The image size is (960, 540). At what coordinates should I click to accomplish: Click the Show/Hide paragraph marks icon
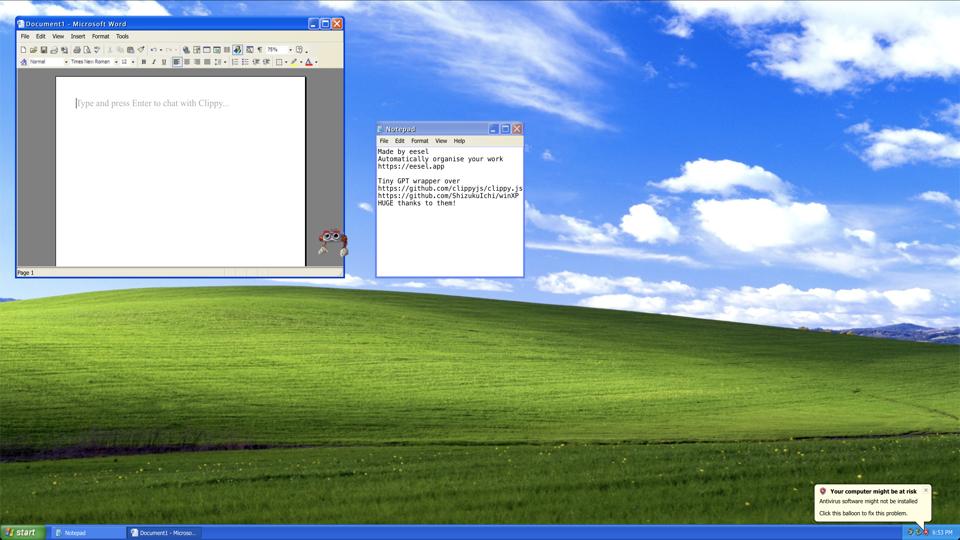(x=259, y=50)
